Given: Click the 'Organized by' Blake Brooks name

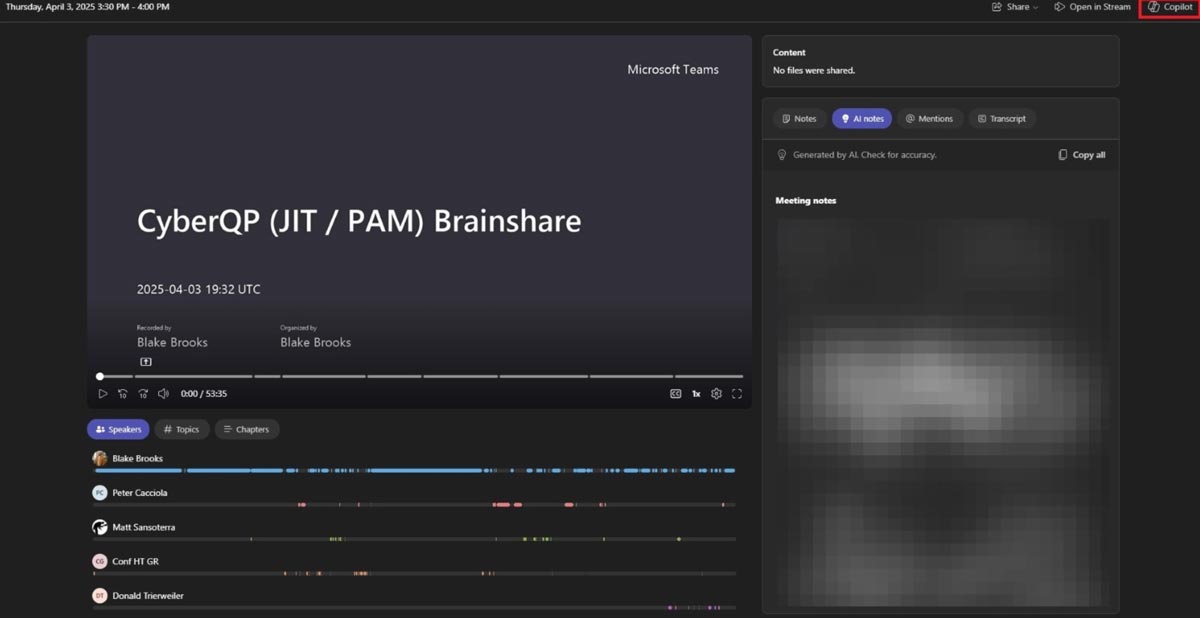Looking at the screenshot, I should [x=316, y=342].
